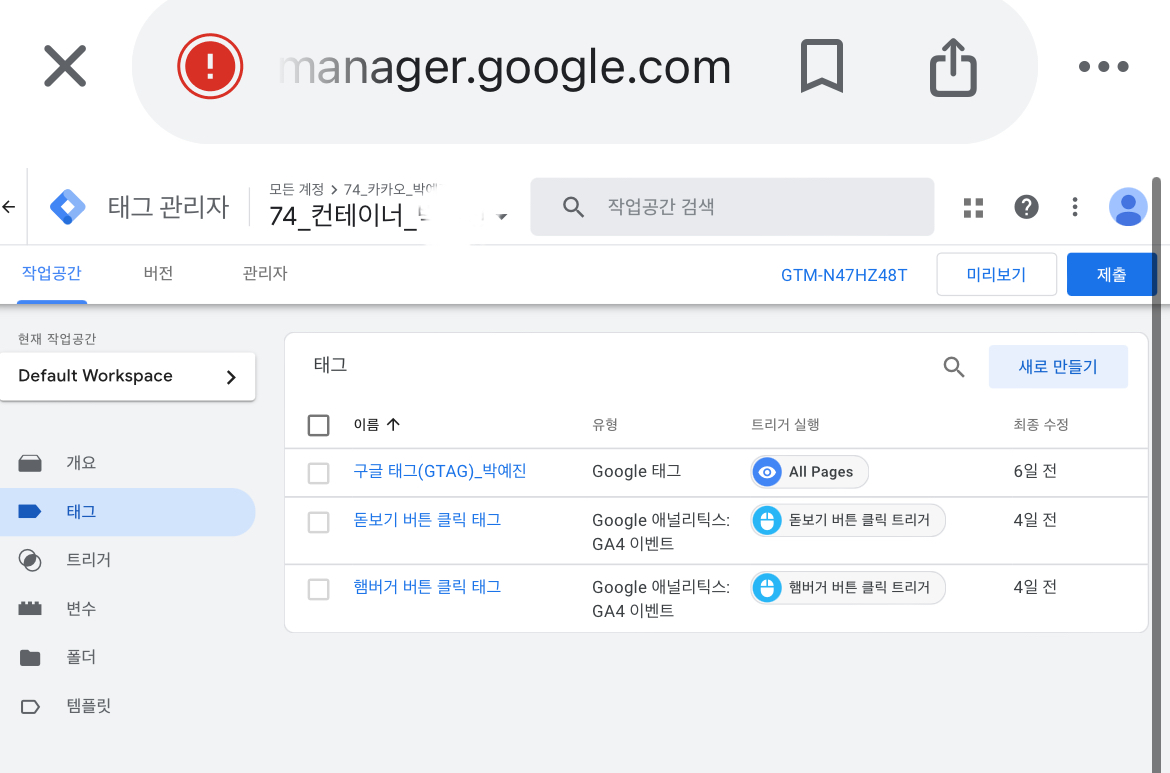Open the 돋보기 버튼 클릭 태그 link
Viewport: 1170px width, 773px height.
click(x=427, y=519)
